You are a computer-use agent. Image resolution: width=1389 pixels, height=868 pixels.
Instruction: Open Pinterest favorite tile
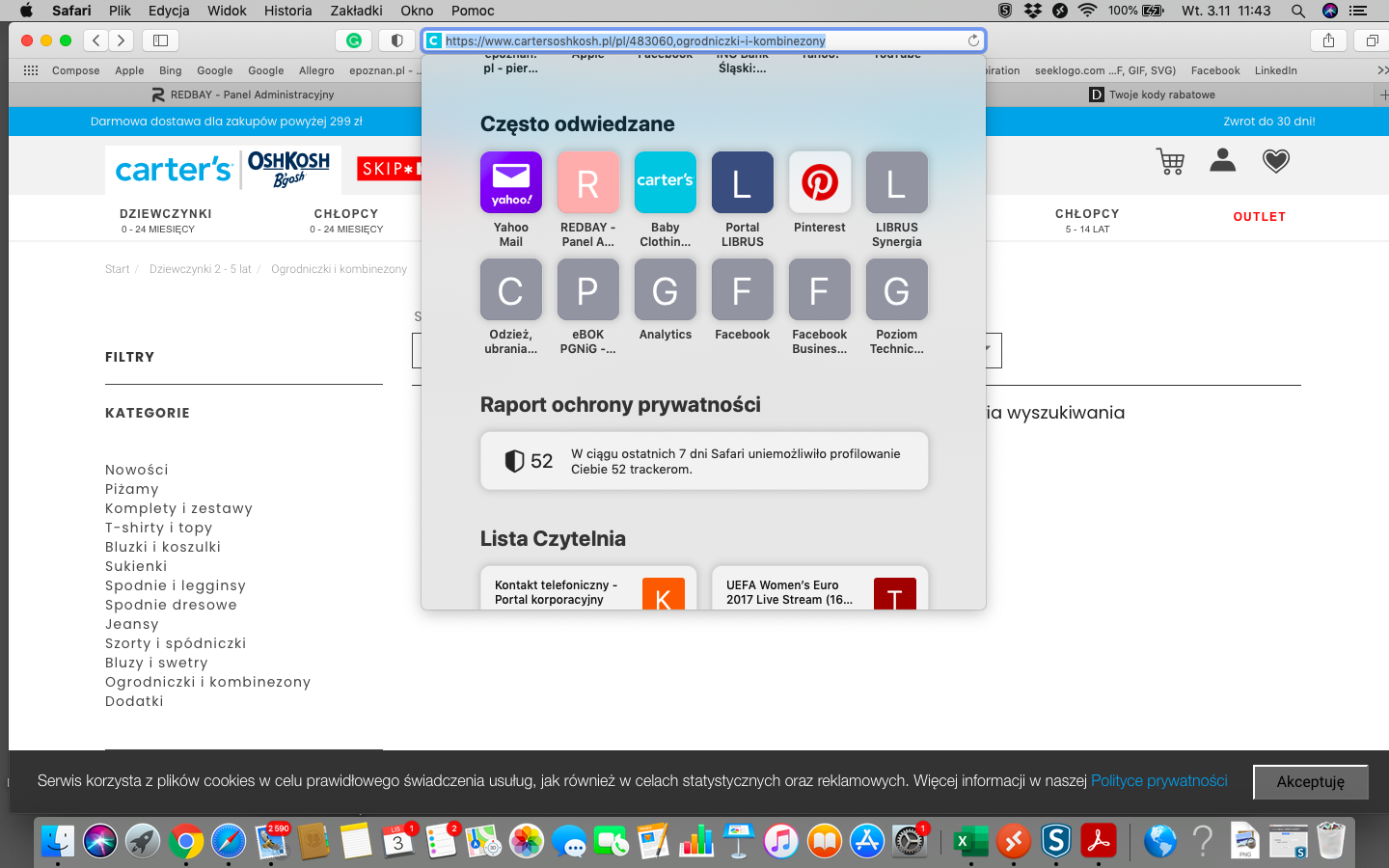click(x=819, y=182)
